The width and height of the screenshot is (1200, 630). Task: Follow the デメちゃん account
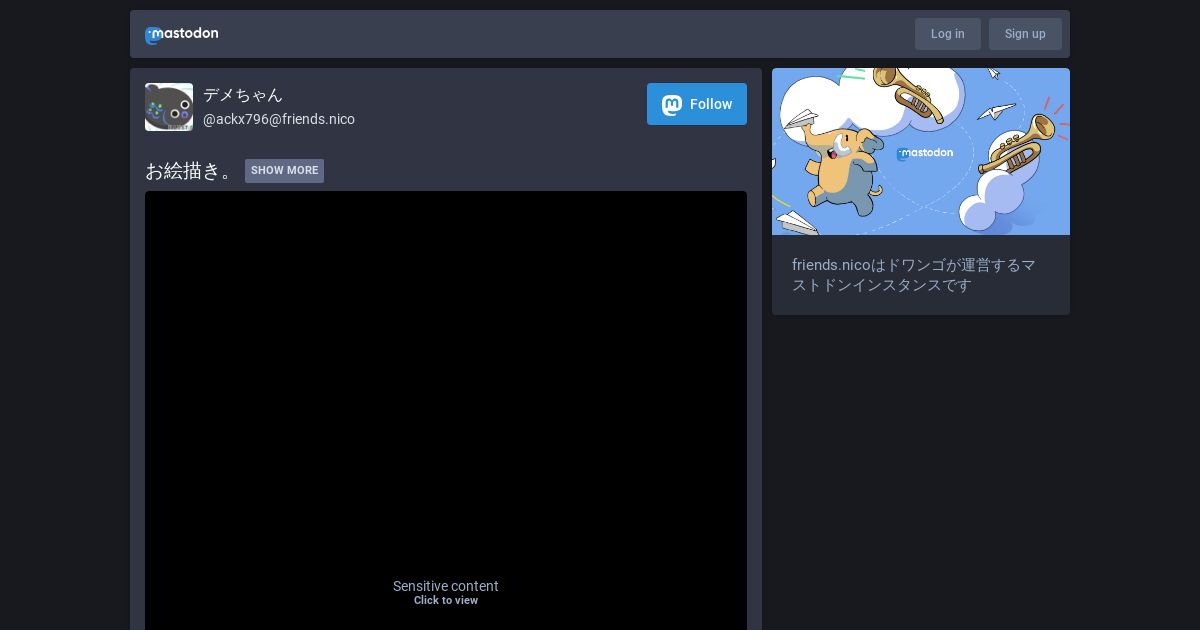(697, 104)
